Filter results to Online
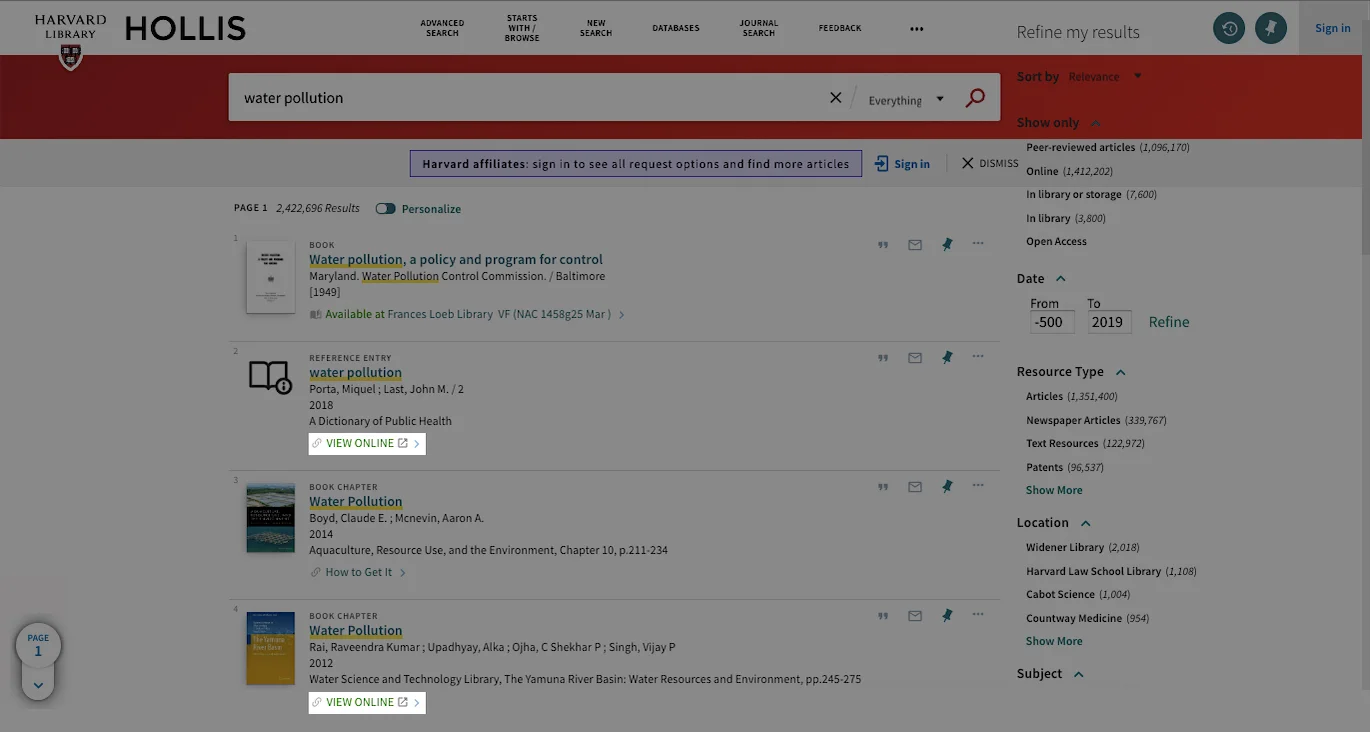The image size is (1370, 732). pos(1069,171)
